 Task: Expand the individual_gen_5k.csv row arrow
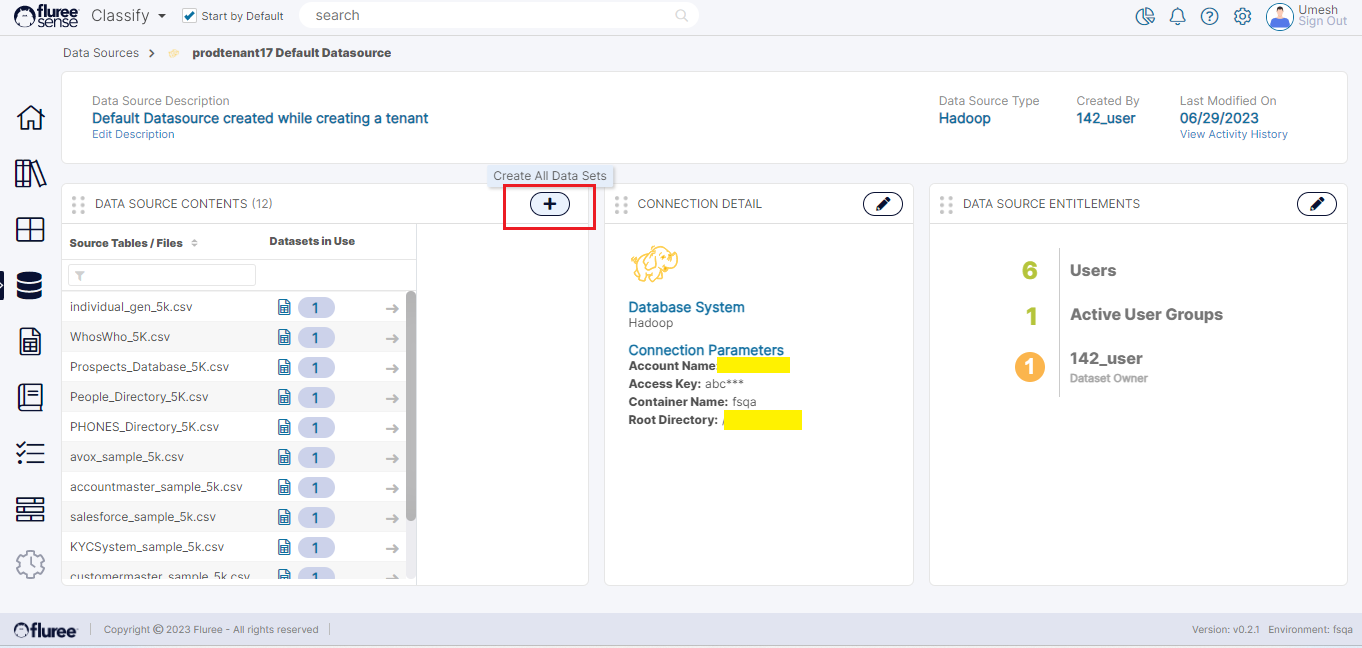[x=392, y=308]
